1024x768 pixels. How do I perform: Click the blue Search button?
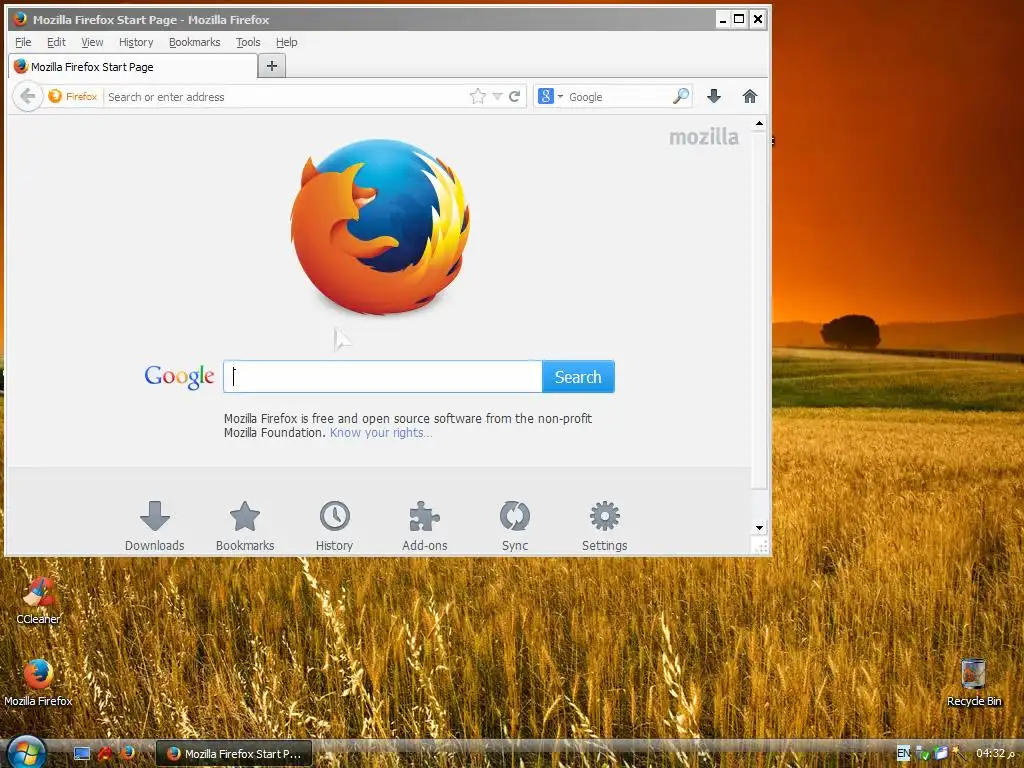click(578, 377)
